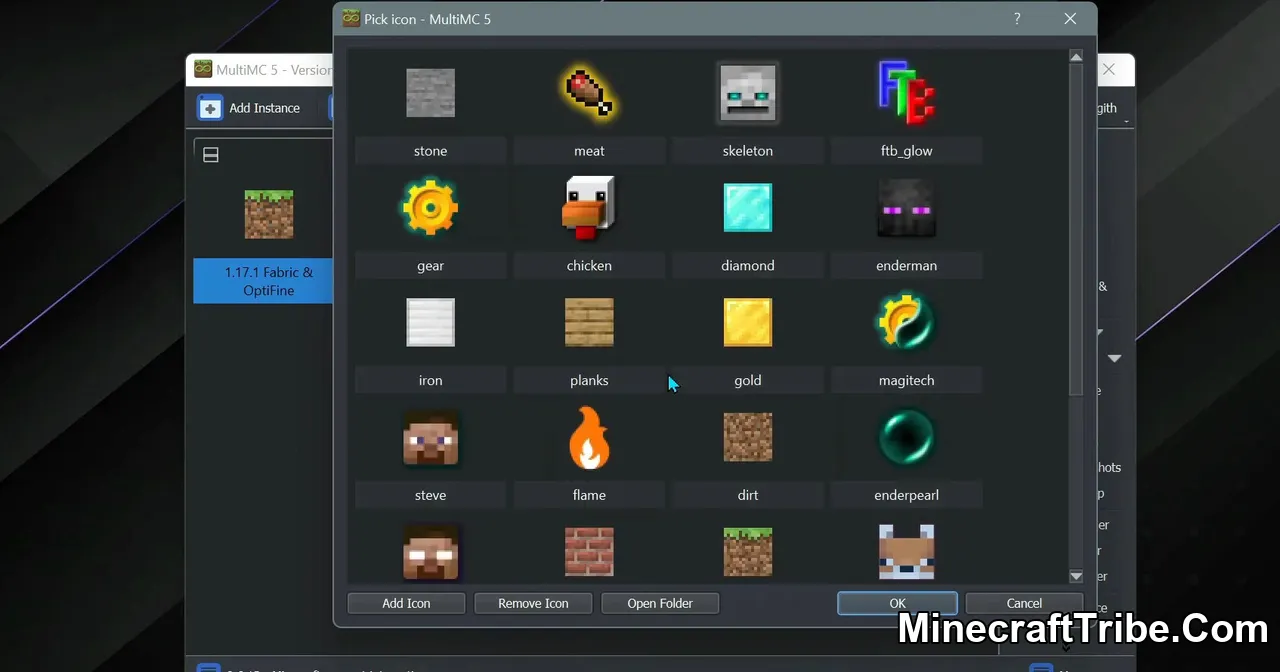Click the Cancel button
This screenshot has height=672, width=1280.
(1024, 603)
